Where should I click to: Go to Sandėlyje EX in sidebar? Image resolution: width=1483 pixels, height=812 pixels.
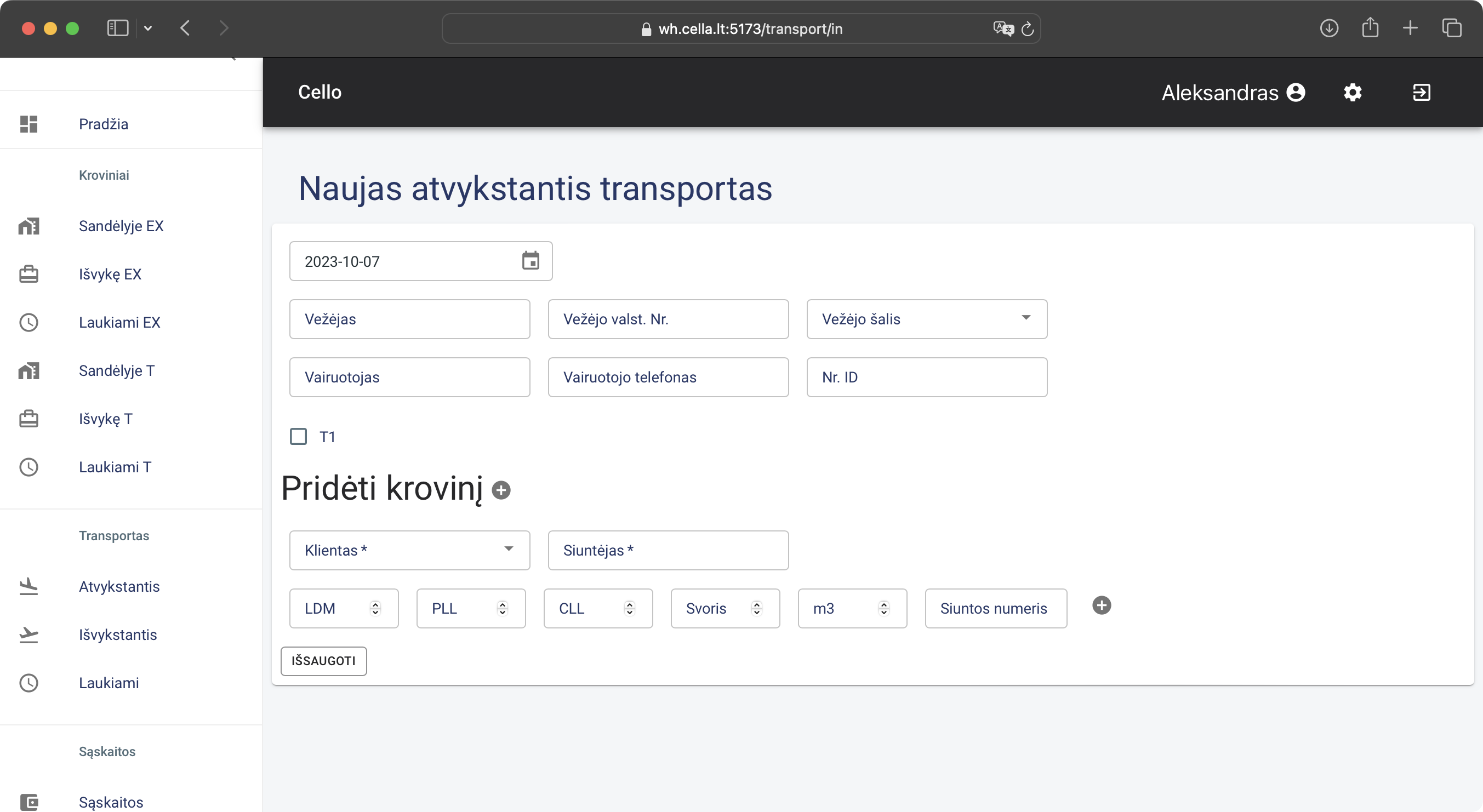pyautogui.click(x=121, y=226)
